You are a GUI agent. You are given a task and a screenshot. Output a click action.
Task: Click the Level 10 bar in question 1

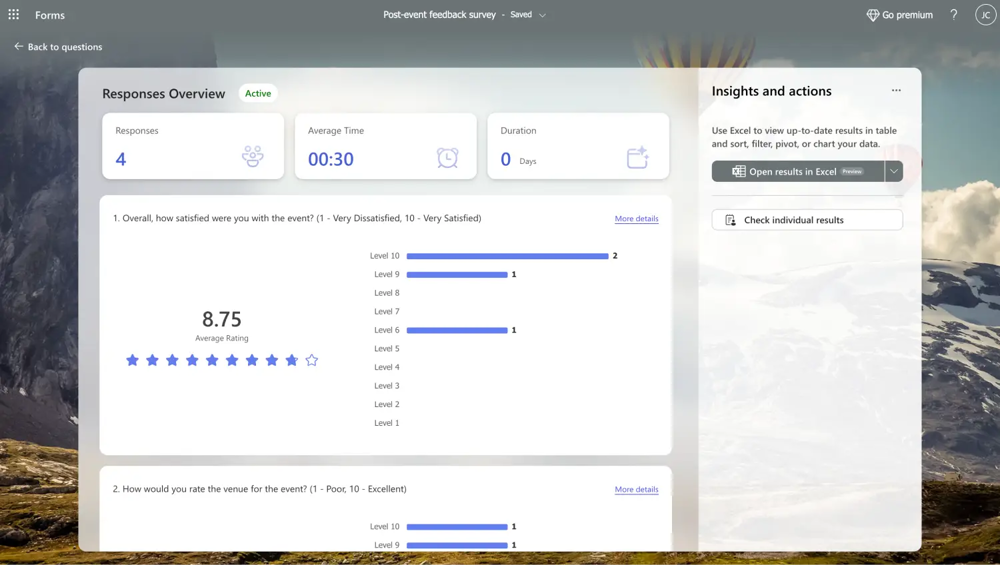(x=507, y=256)
